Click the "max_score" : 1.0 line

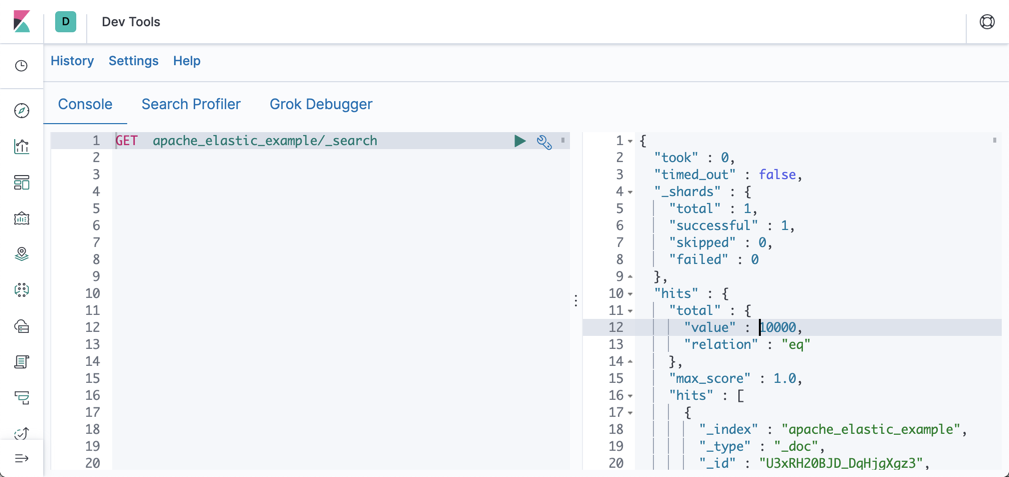[736, 379]
